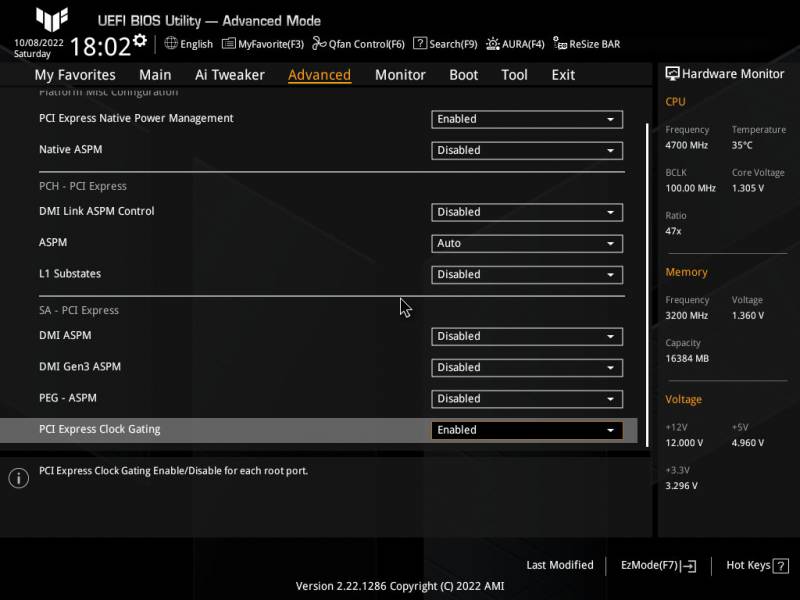Click the 3200 MHz memory frequency value

pos(686,316)
